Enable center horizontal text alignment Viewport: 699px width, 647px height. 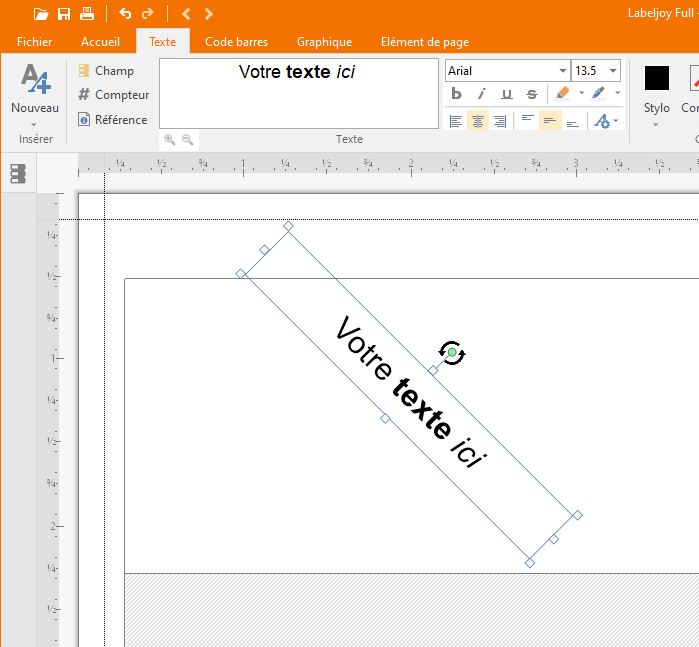(x=478, y=121)
